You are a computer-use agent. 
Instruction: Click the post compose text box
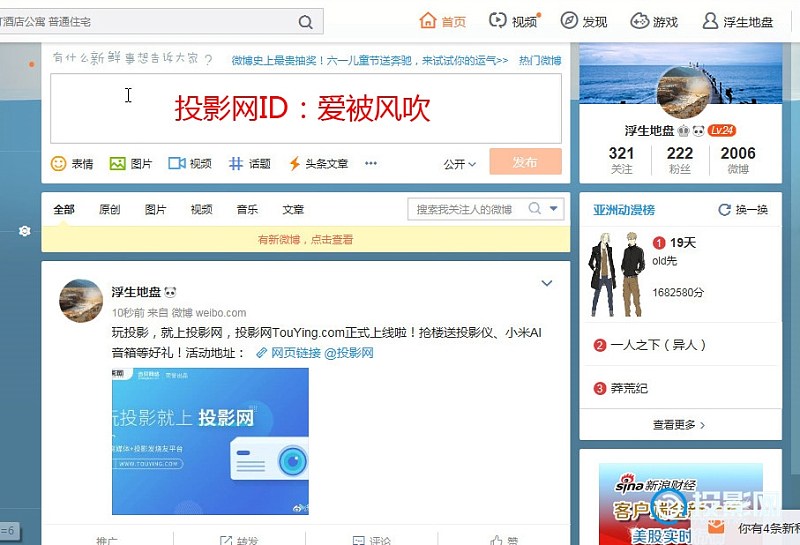306,108
